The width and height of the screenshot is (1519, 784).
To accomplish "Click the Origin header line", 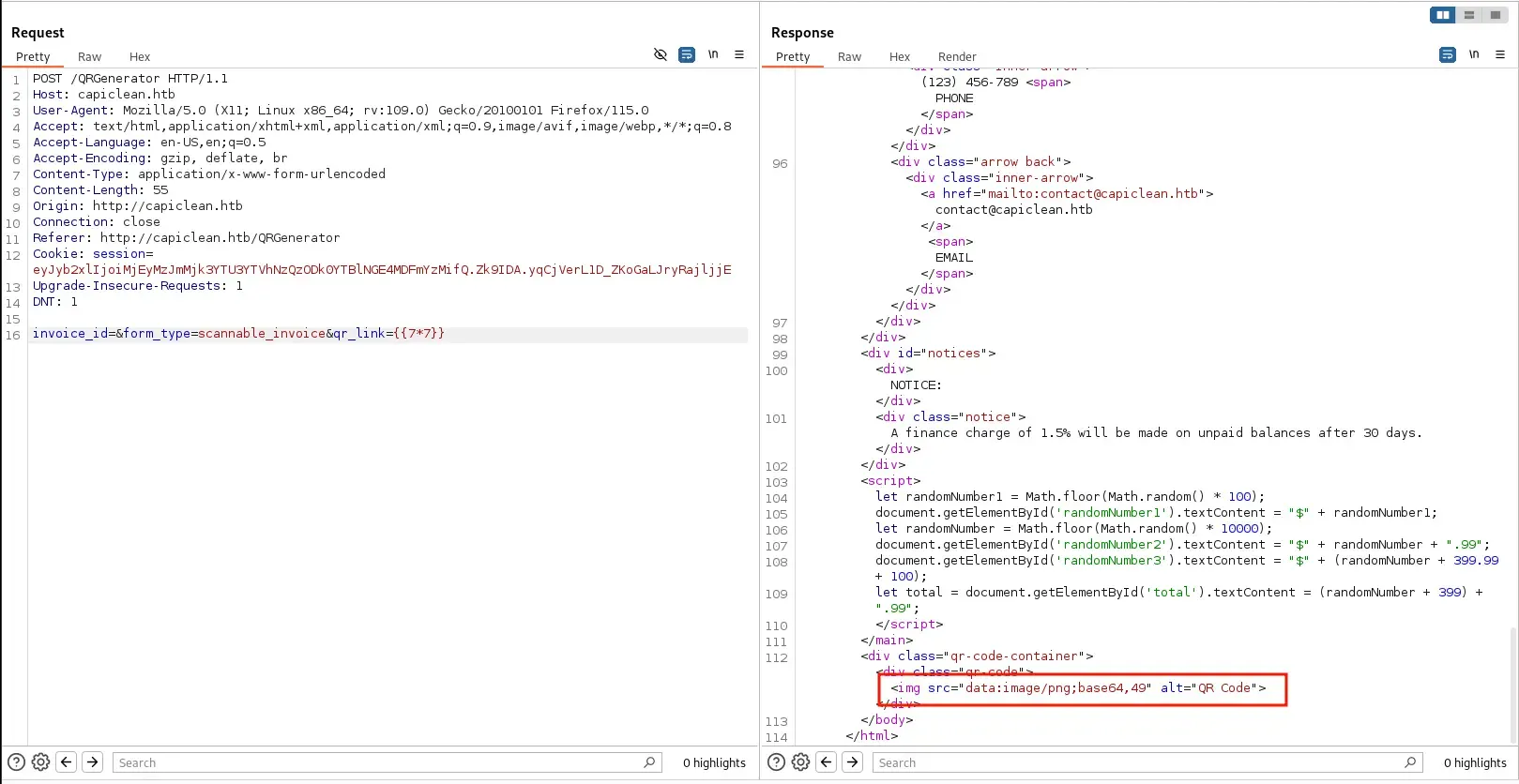I will click(138, 206).
